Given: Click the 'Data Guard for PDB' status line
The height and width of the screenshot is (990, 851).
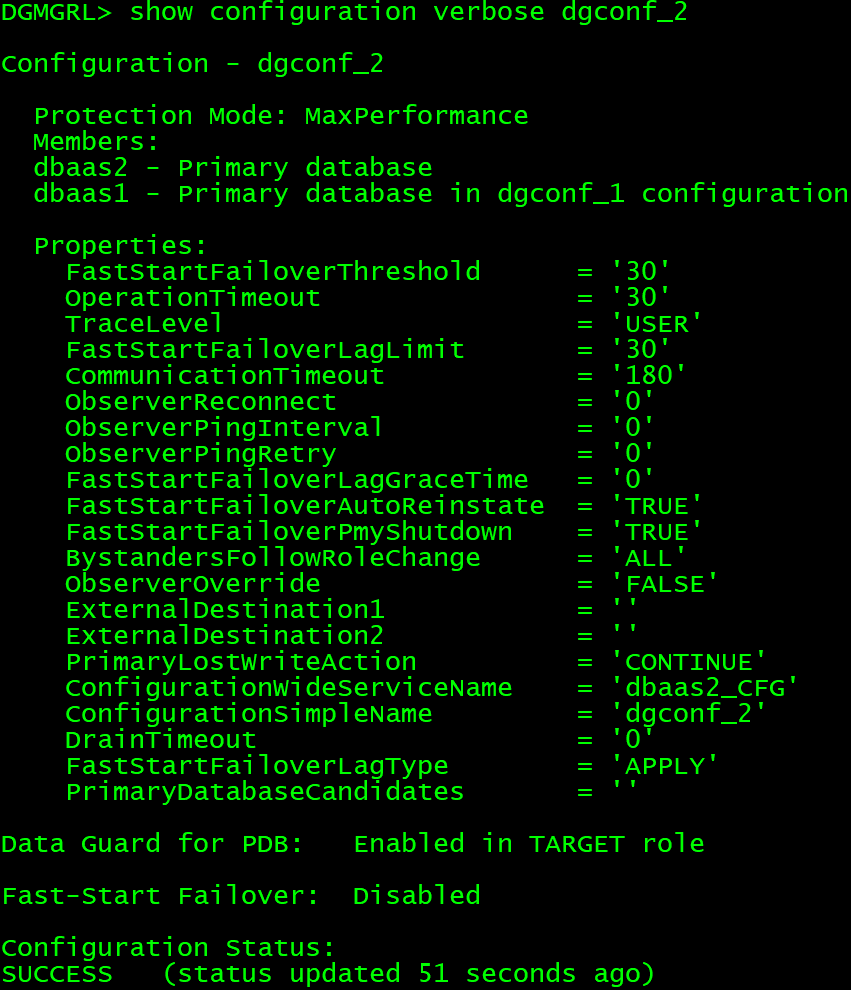Looking at the screenshot, I should point(352,844).
